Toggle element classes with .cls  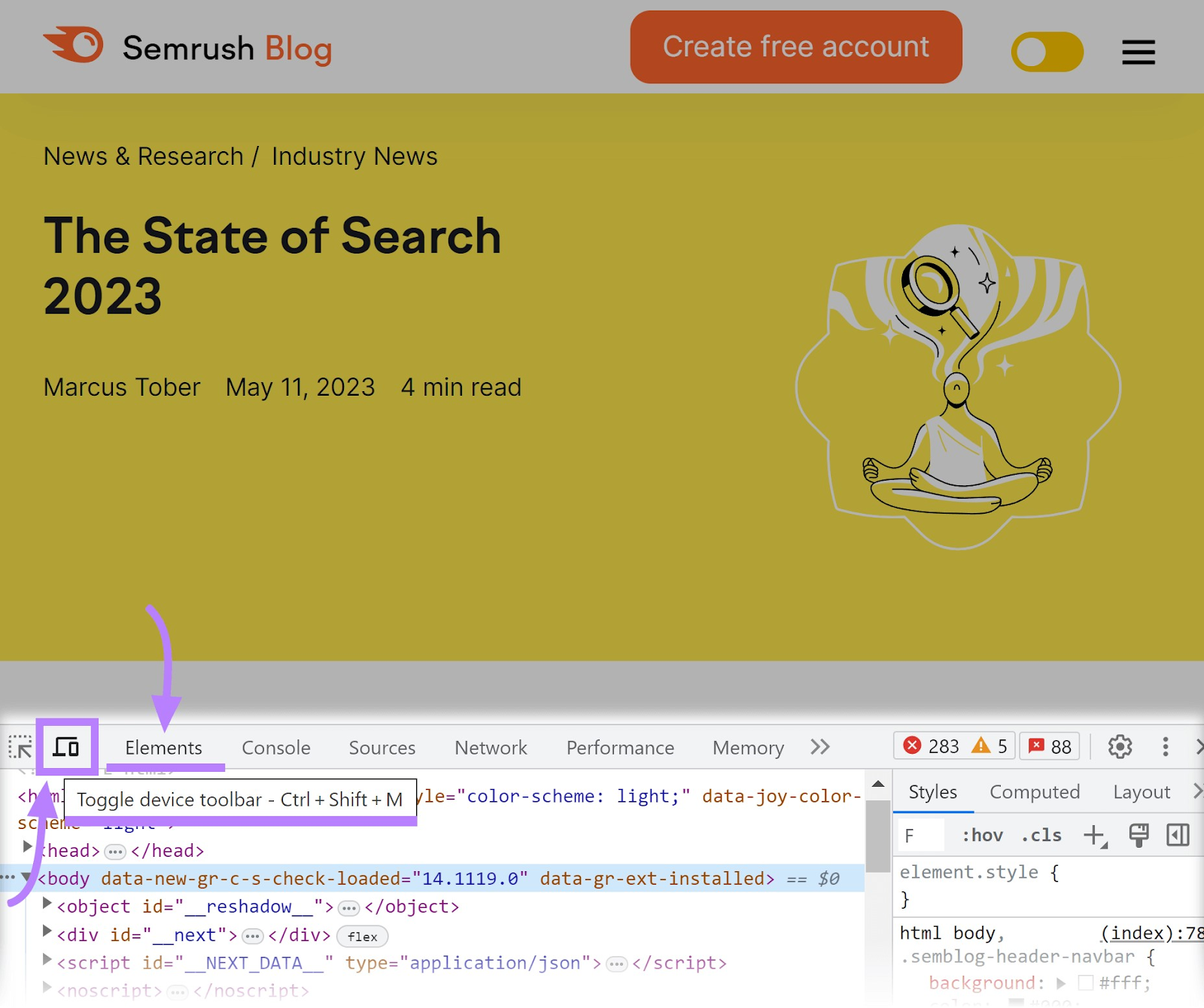coord(1041,836)
